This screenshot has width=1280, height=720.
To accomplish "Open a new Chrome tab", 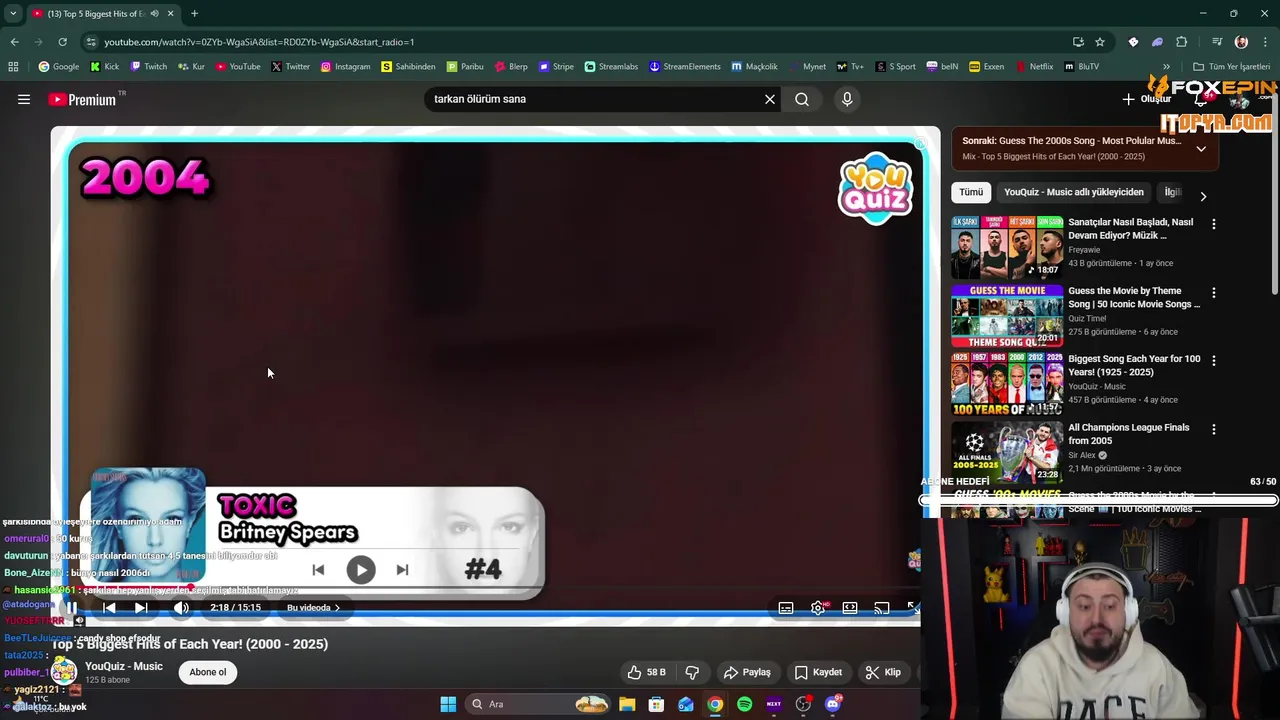I will [x=194, y=14].
